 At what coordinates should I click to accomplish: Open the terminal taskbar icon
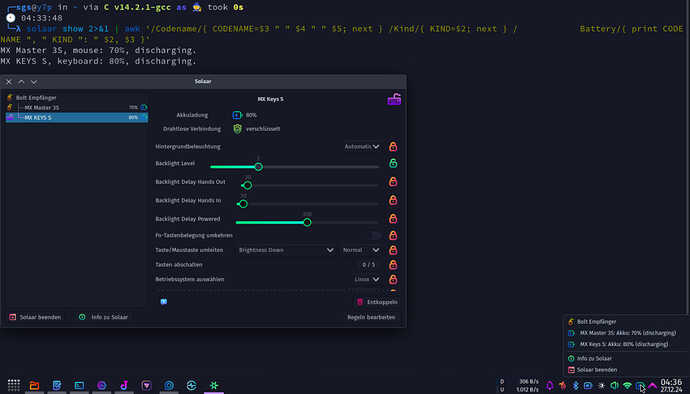pyautogui.click(x=79, y=386)
